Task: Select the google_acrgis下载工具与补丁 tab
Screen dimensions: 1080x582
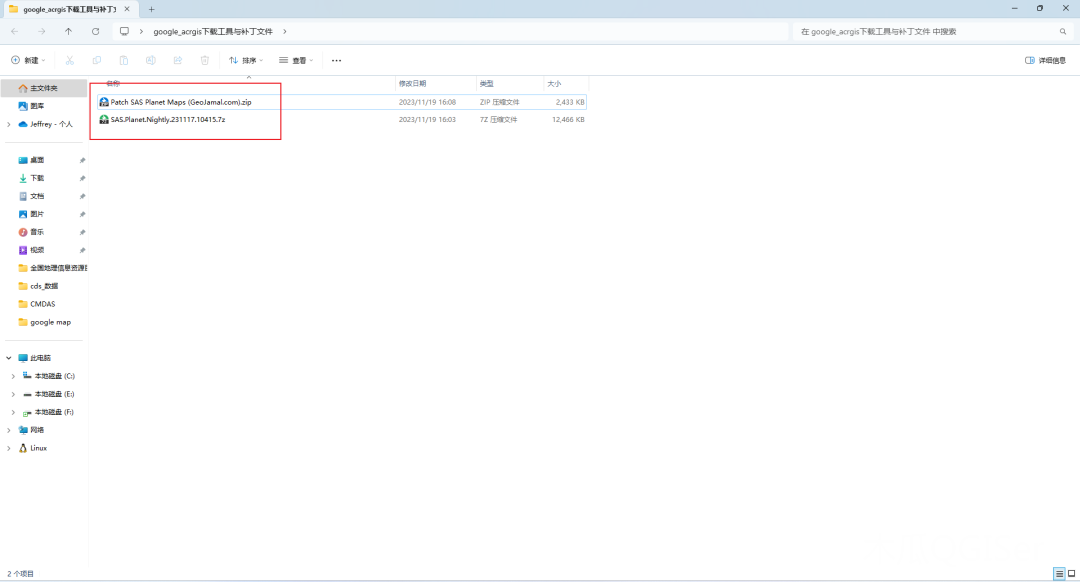Action: 69,10
